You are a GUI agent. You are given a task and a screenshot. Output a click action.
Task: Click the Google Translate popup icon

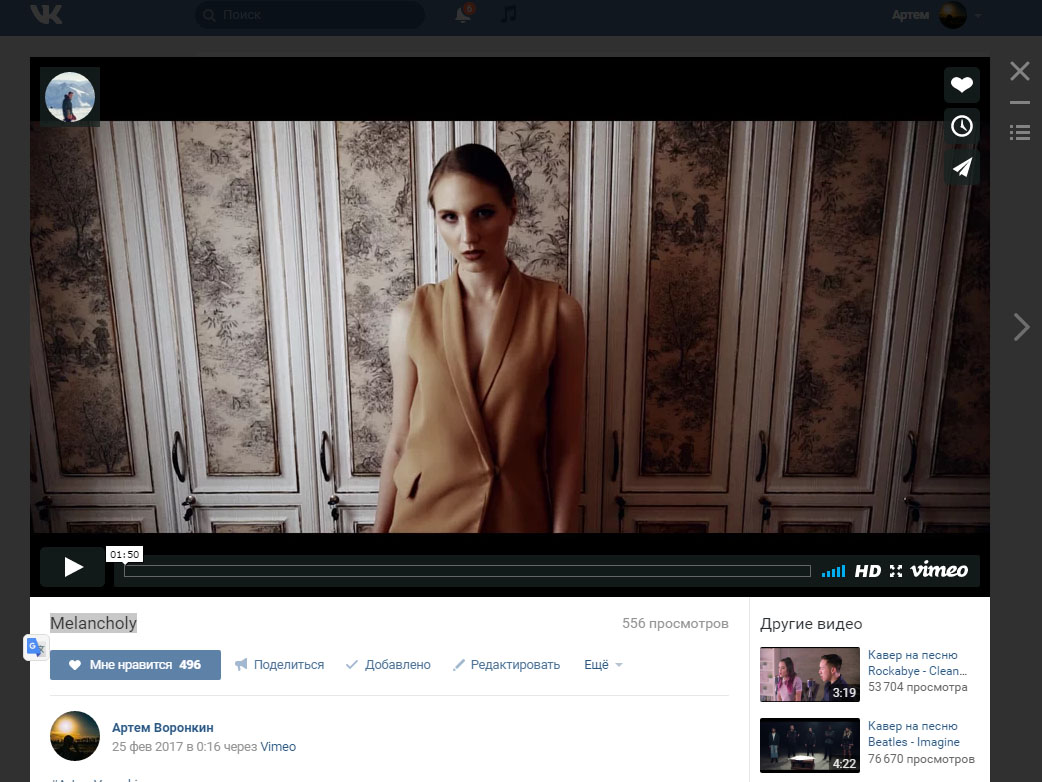[x=36, y=647]
